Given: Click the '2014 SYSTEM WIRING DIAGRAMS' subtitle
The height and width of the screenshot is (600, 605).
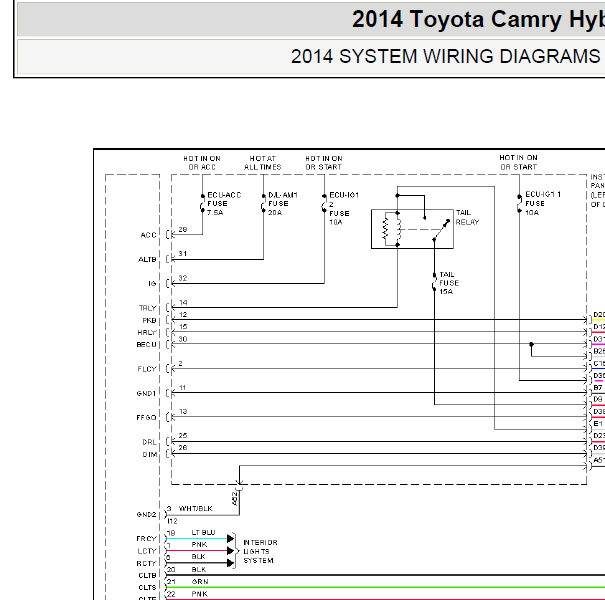Looking at the screenshot, I should pos(445,56).
